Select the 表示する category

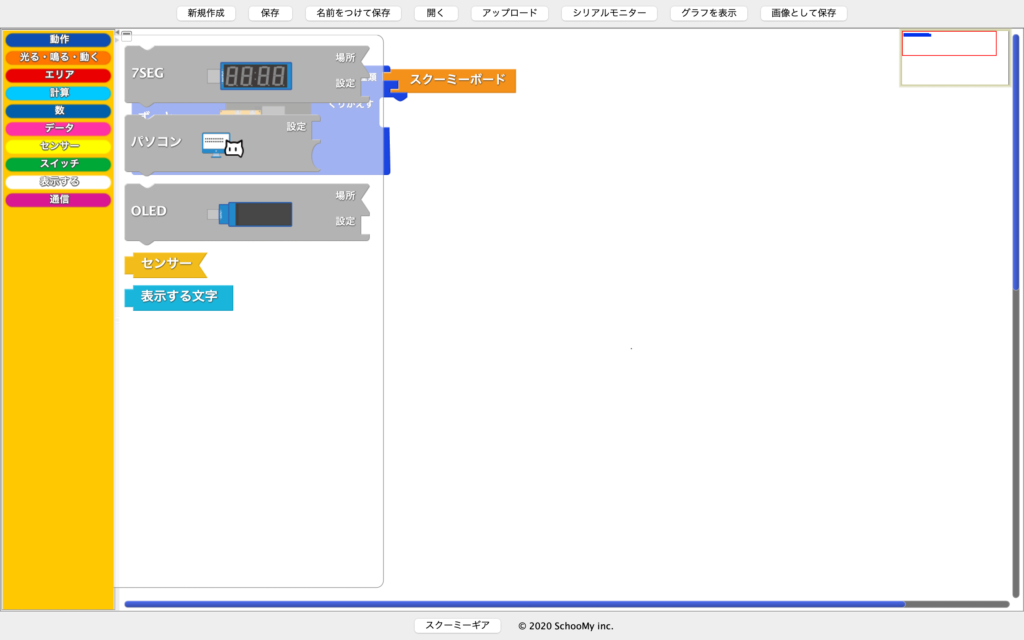click(x=58, y=182)
